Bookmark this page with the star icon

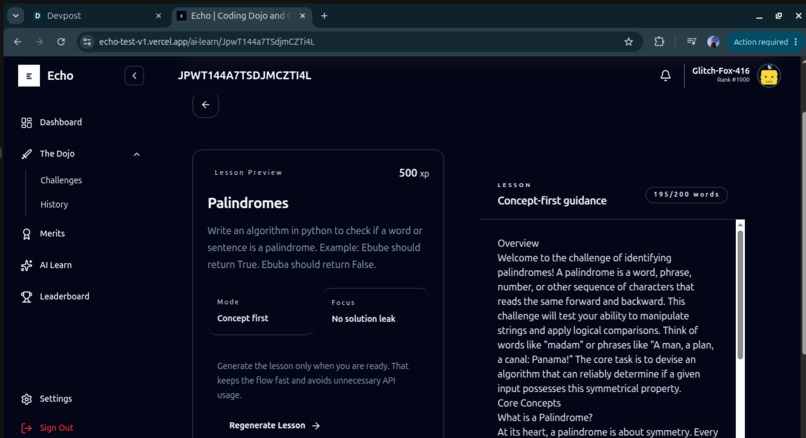tap(628, 42)
